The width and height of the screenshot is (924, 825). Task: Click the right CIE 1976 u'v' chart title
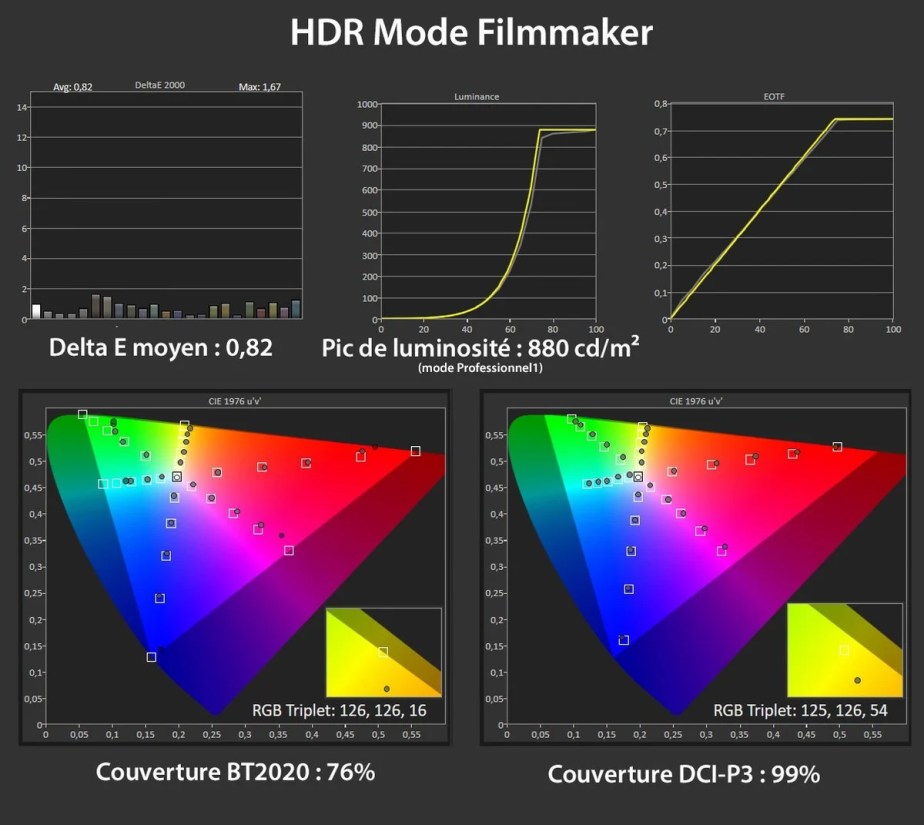695,401
